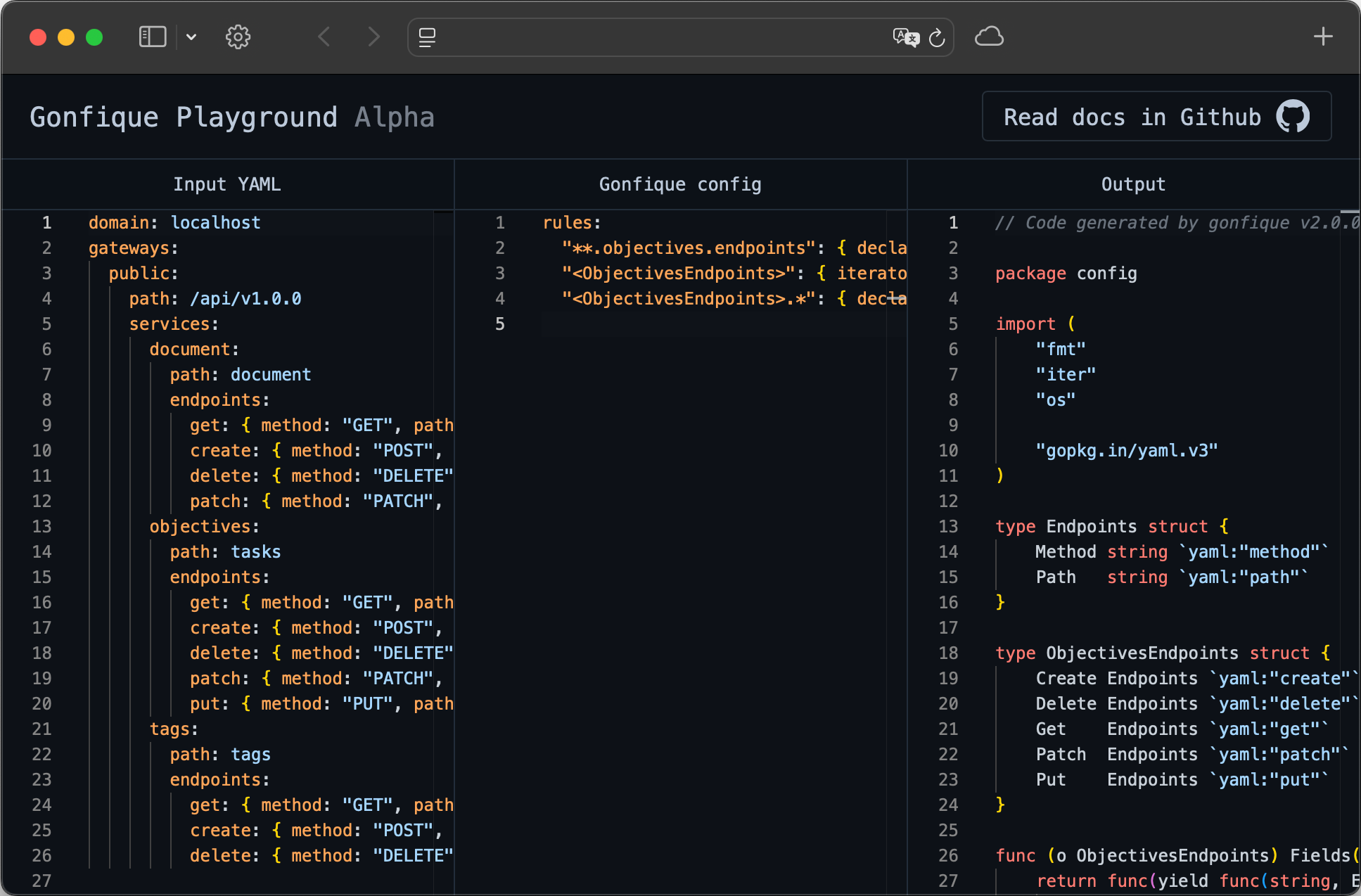Select the Gonfique config panel header
This screenshot has height=896, width=1361.
click(x=680, y=184)
